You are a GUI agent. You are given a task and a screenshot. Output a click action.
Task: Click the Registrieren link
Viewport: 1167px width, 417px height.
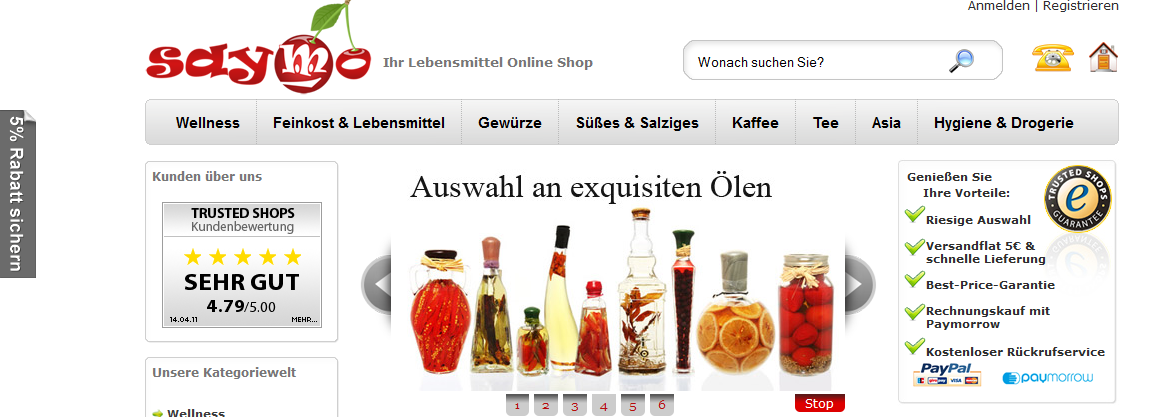1081,6
